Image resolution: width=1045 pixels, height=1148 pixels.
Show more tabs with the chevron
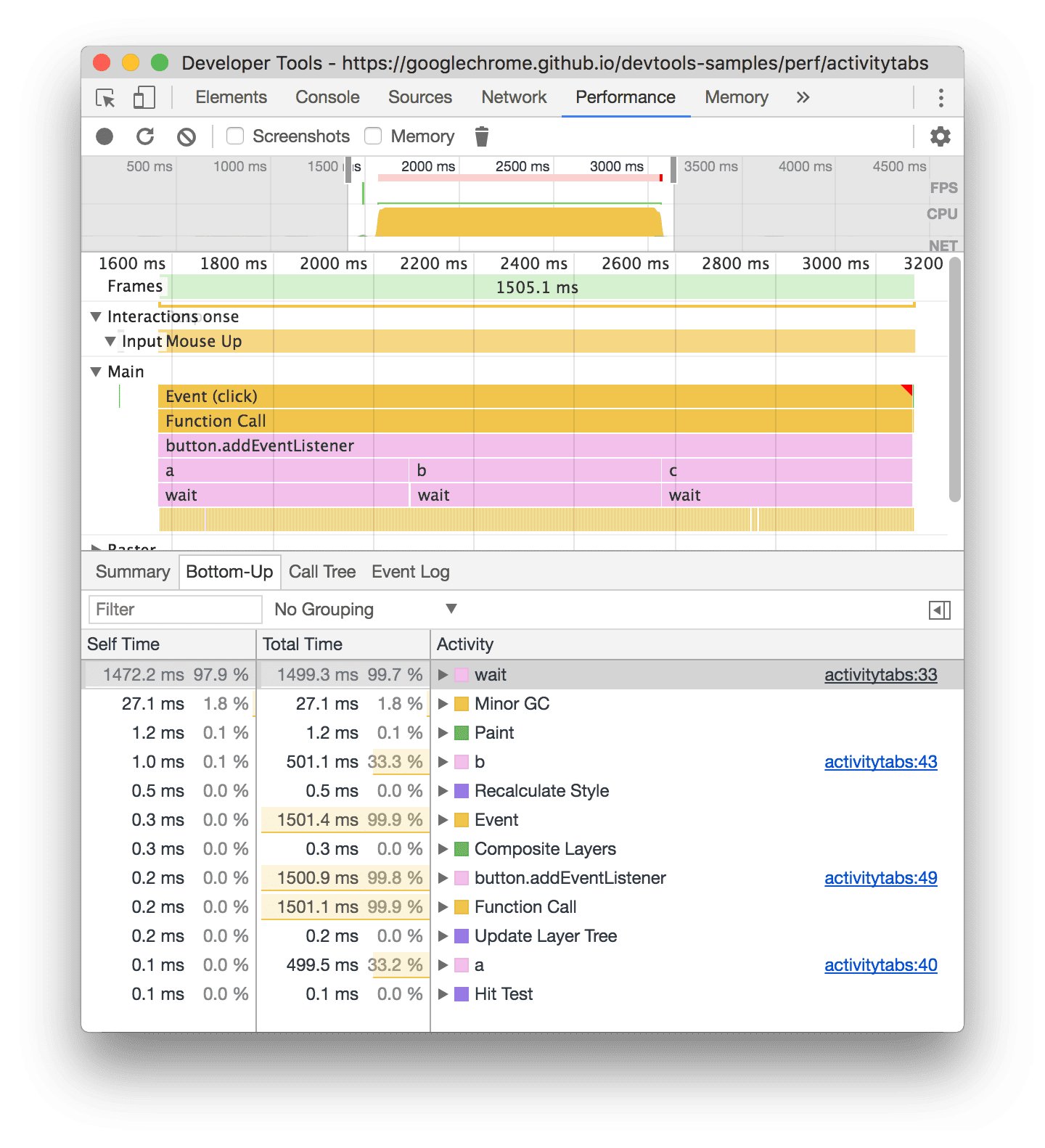click(803, 98)
